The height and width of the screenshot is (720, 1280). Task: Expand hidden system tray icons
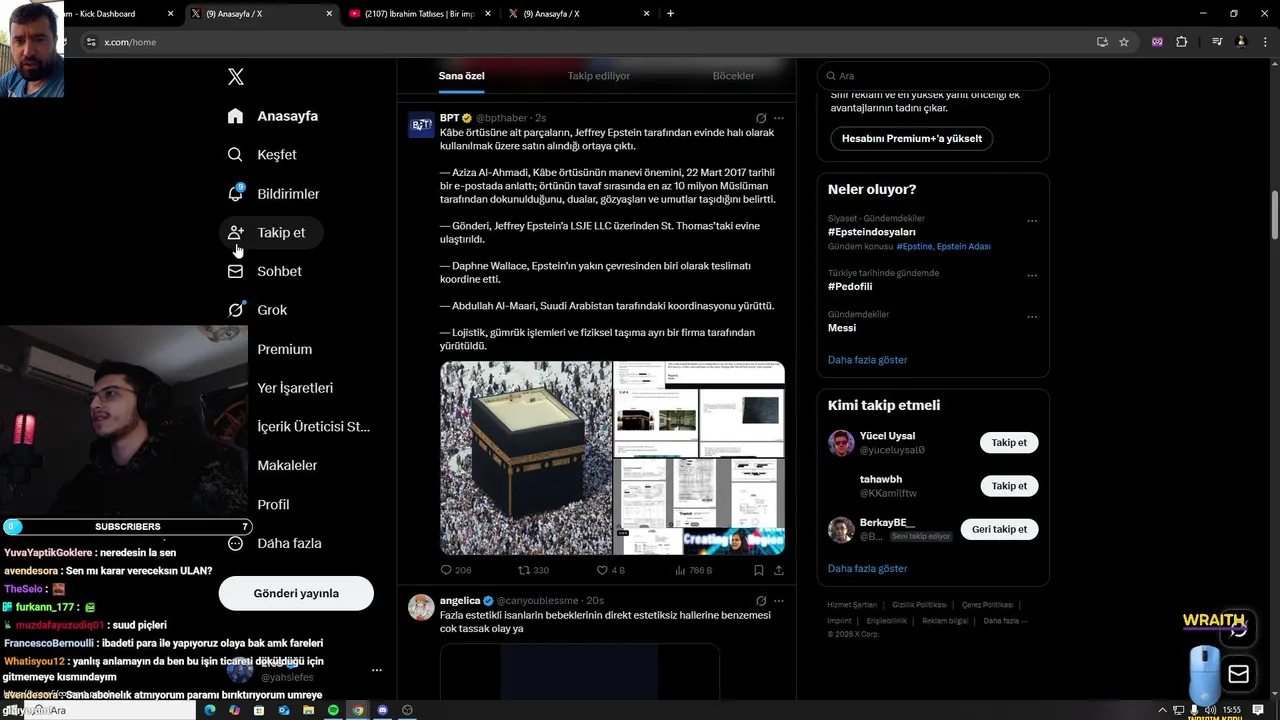click(x=1162, y=710)
